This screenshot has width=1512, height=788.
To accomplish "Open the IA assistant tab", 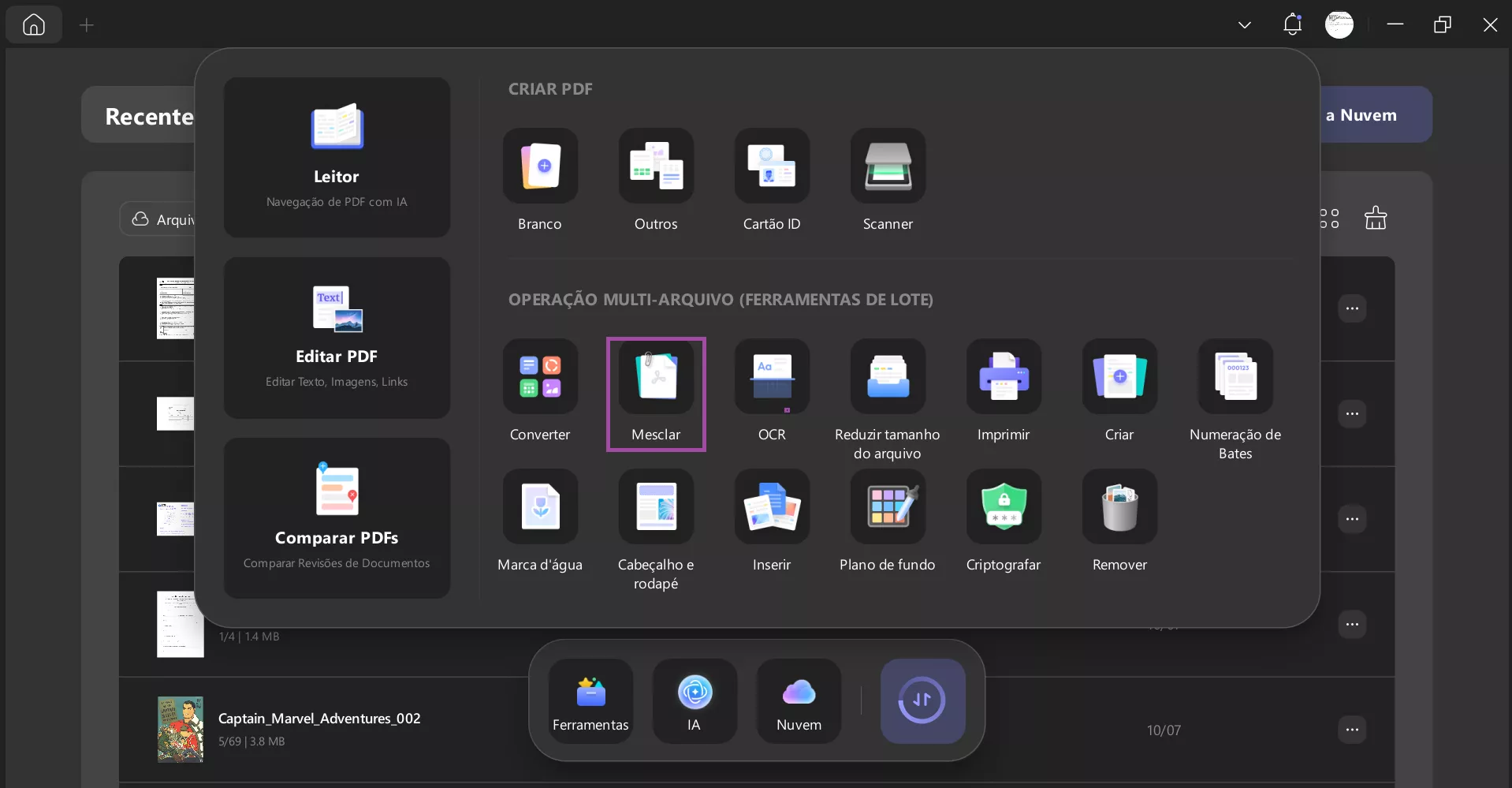I will point(695,701).
